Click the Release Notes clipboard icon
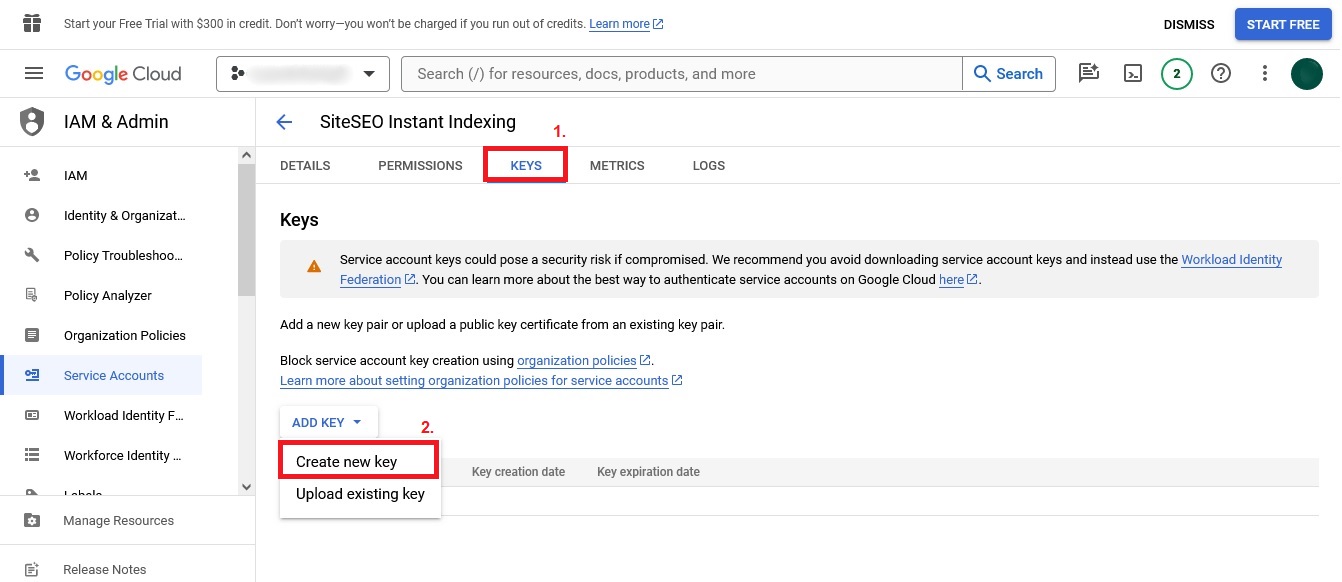Screen dimensions: 1342x582 point(32,569)
